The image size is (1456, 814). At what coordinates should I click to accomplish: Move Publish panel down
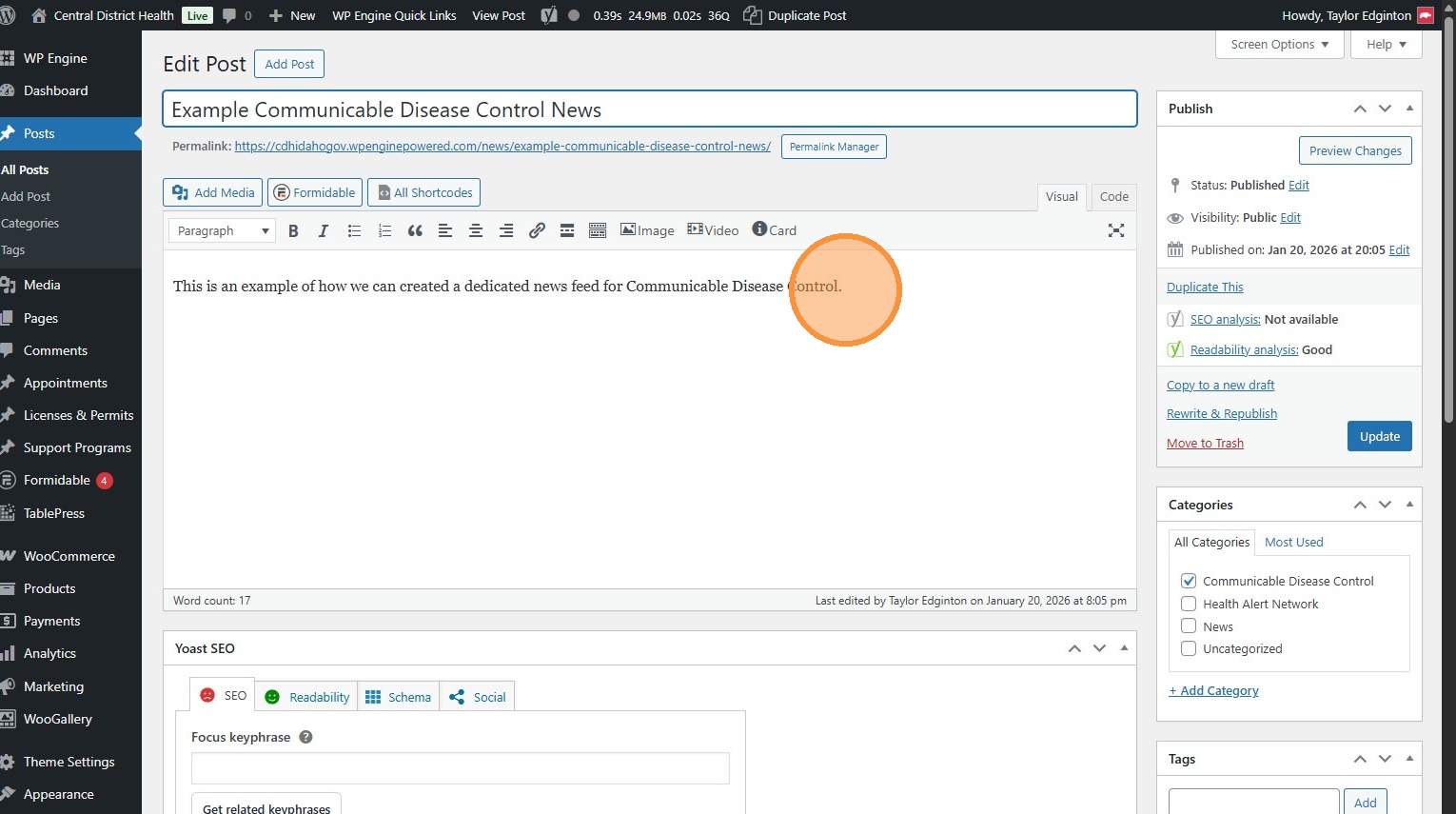click(1385, 109)
